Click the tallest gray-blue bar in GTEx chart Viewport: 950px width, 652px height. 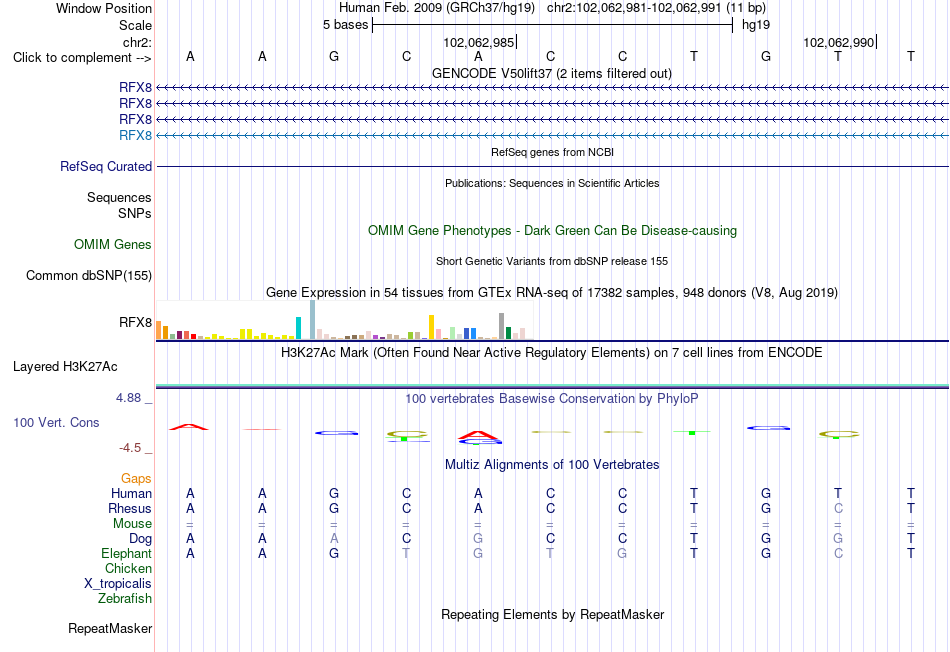click(313, 319)
